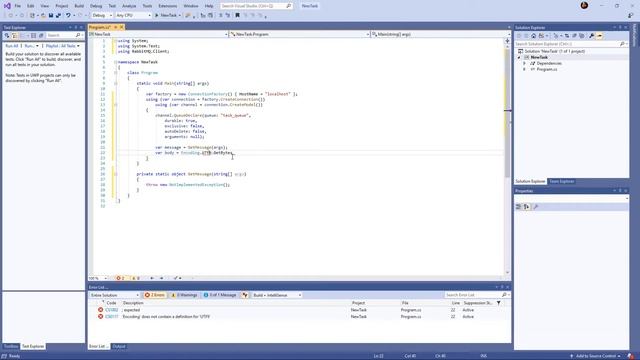
Task: Switch to the Toolbox tab
Action: tap(11, 346)
